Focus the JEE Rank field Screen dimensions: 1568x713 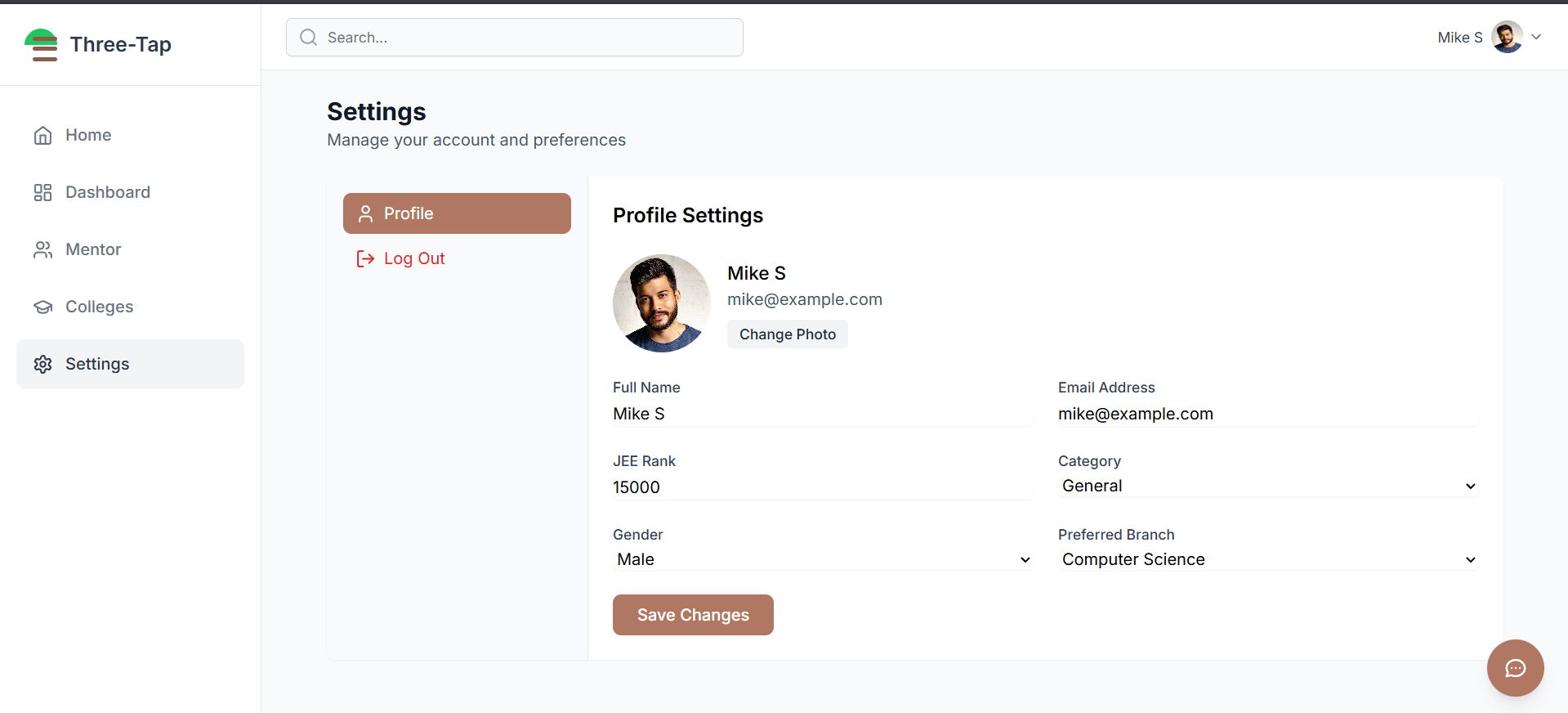(x=822, y=487)
